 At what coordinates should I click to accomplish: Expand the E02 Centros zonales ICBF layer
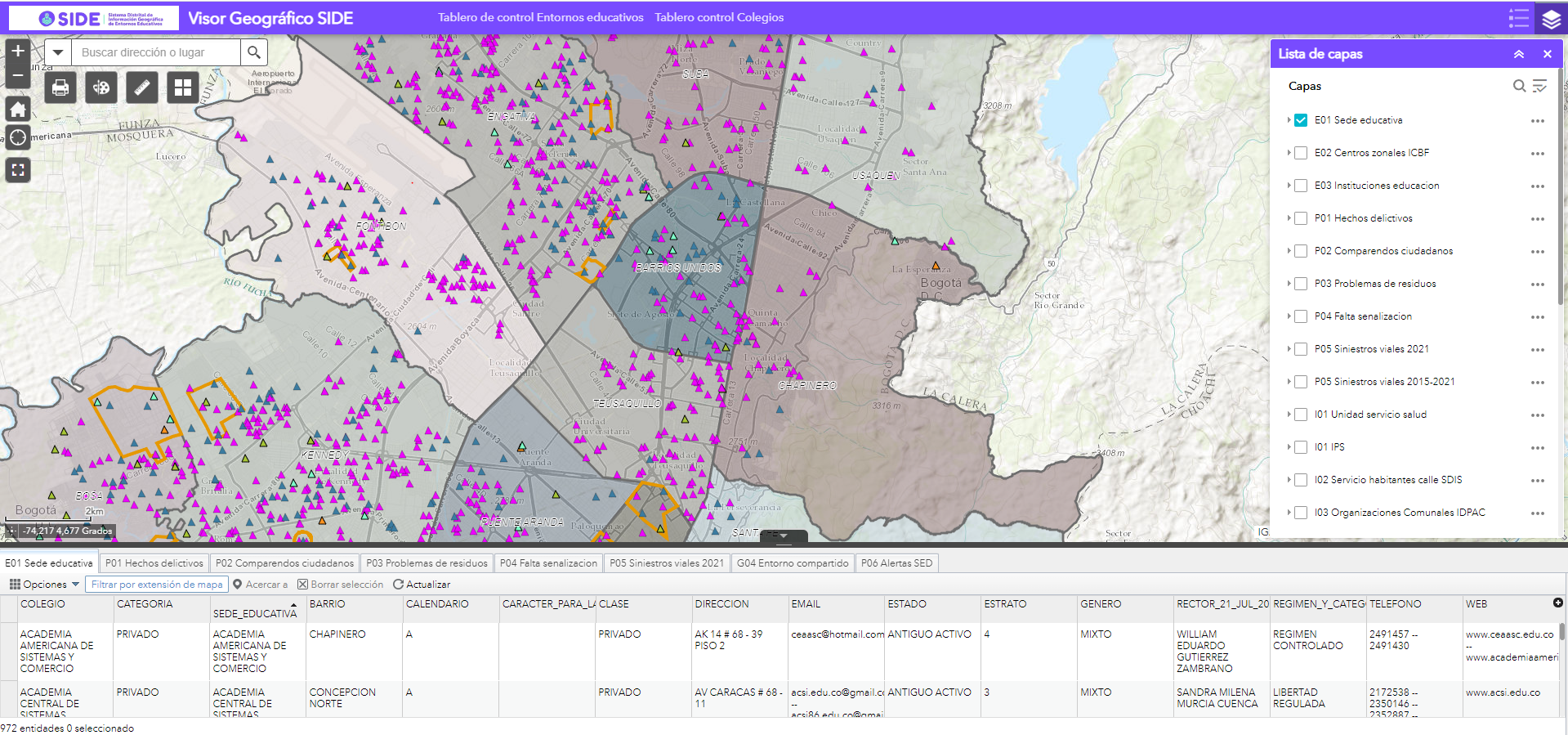1289,153
